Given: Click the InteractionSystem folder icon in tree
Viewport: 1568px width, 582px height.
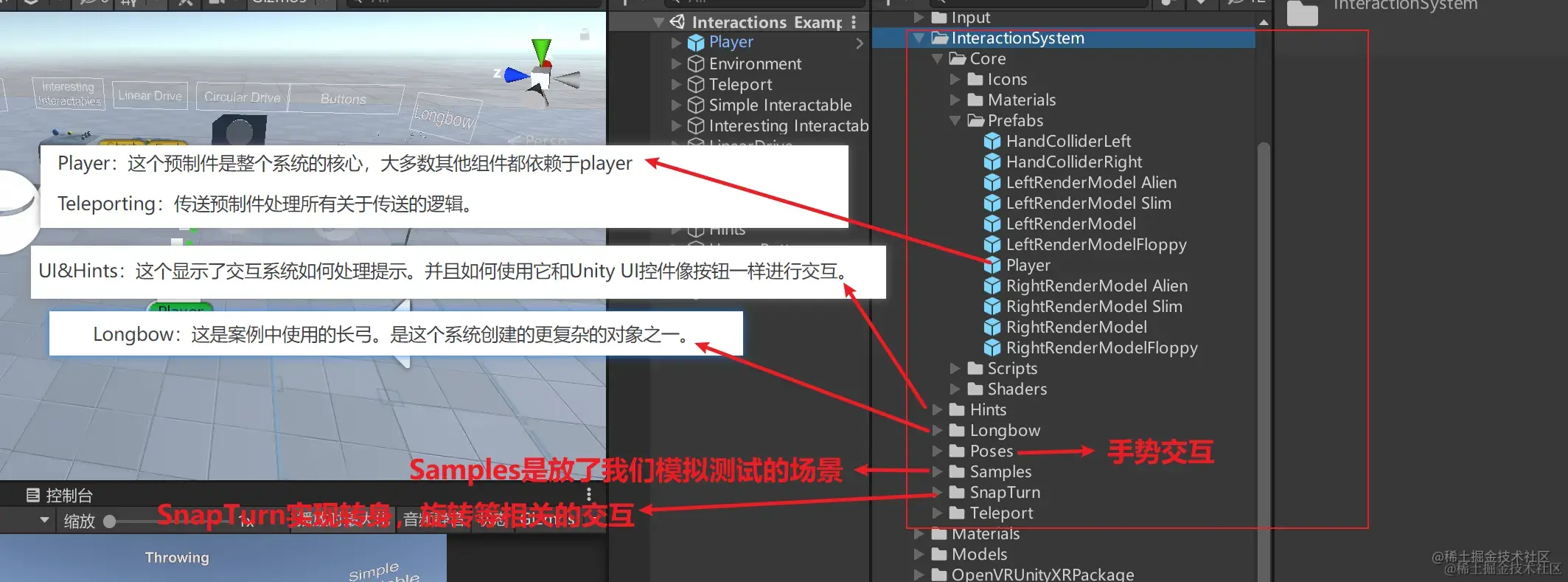Looking at the screenshot, I should pyautogui.click(x=940, y=38).
